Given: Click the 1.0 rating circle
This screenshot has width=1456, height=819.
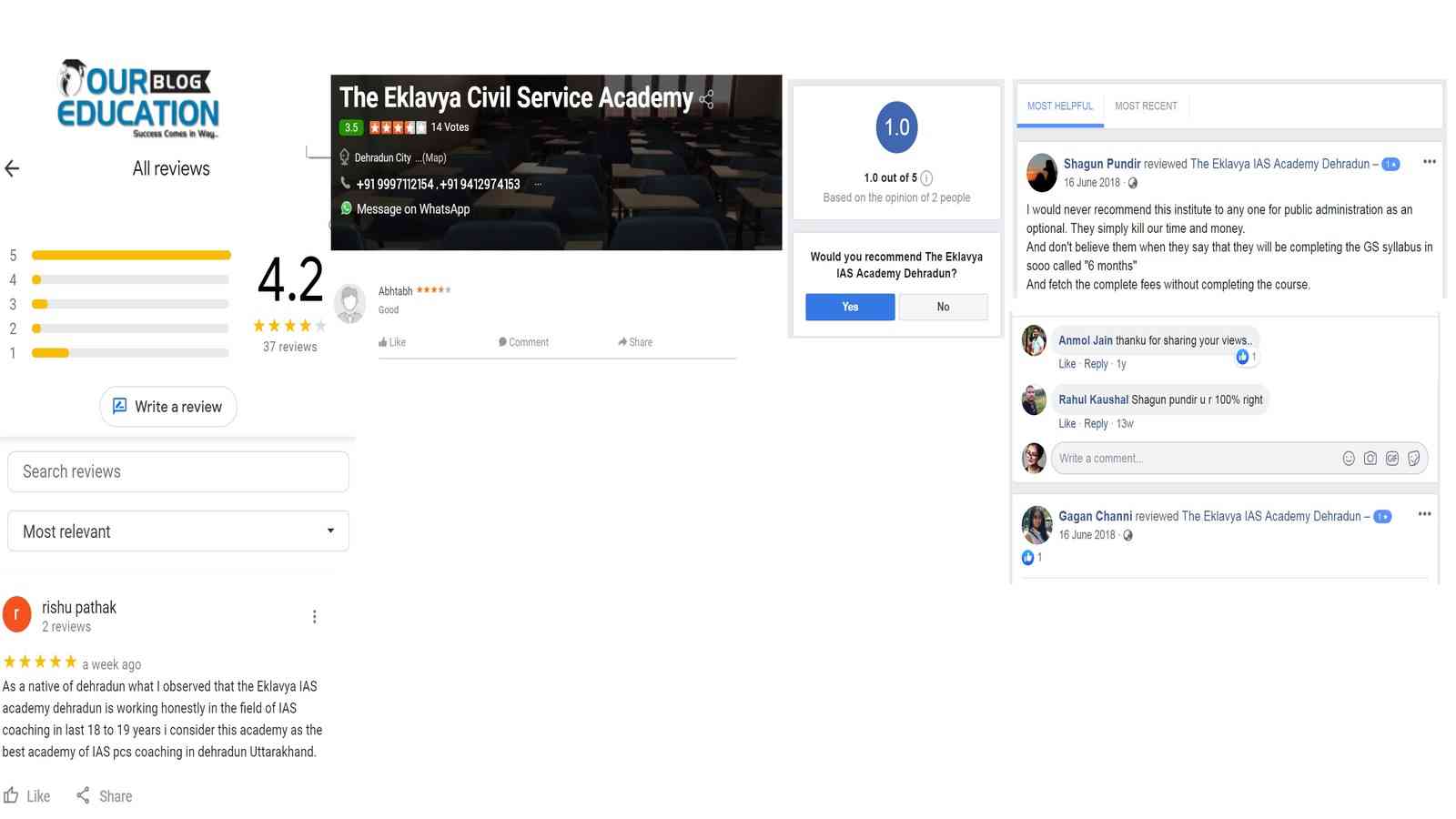Looking at the screenshot, I should pyautogui.click(x=896, y=127).
